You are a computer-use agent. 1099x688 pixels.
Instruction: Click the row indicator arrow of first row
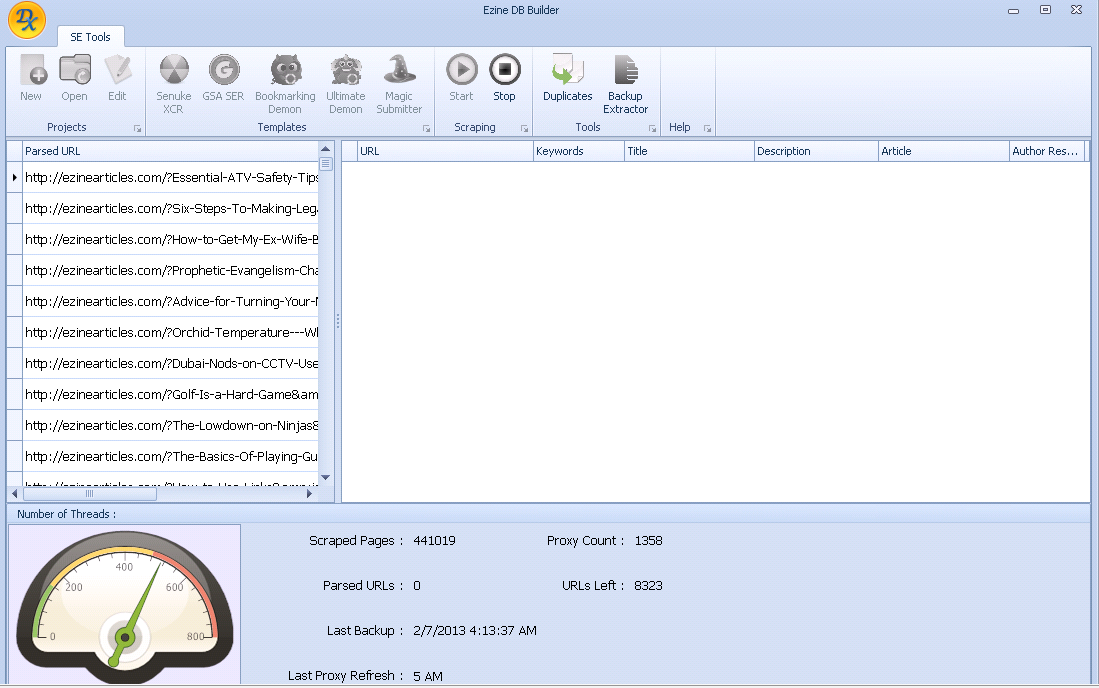(15, 178)
